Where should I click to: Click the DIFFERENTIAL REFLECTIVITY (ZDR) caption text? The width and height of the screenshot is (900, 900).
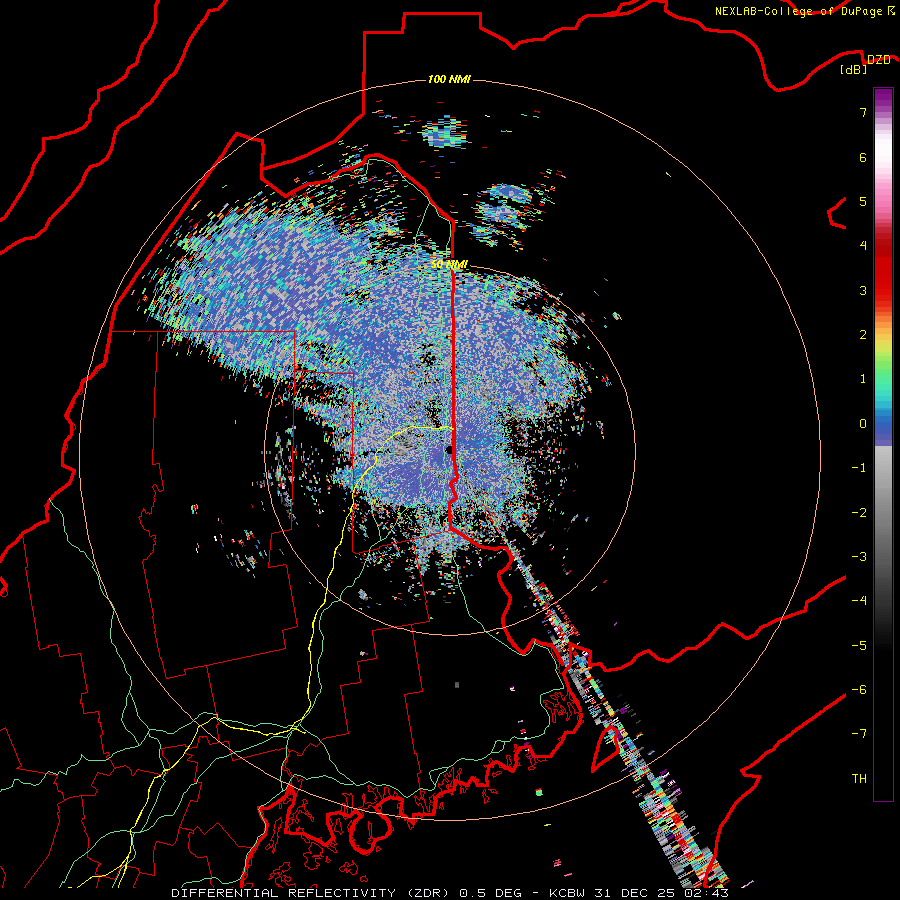pyautogui.click(x=313, y=893)
